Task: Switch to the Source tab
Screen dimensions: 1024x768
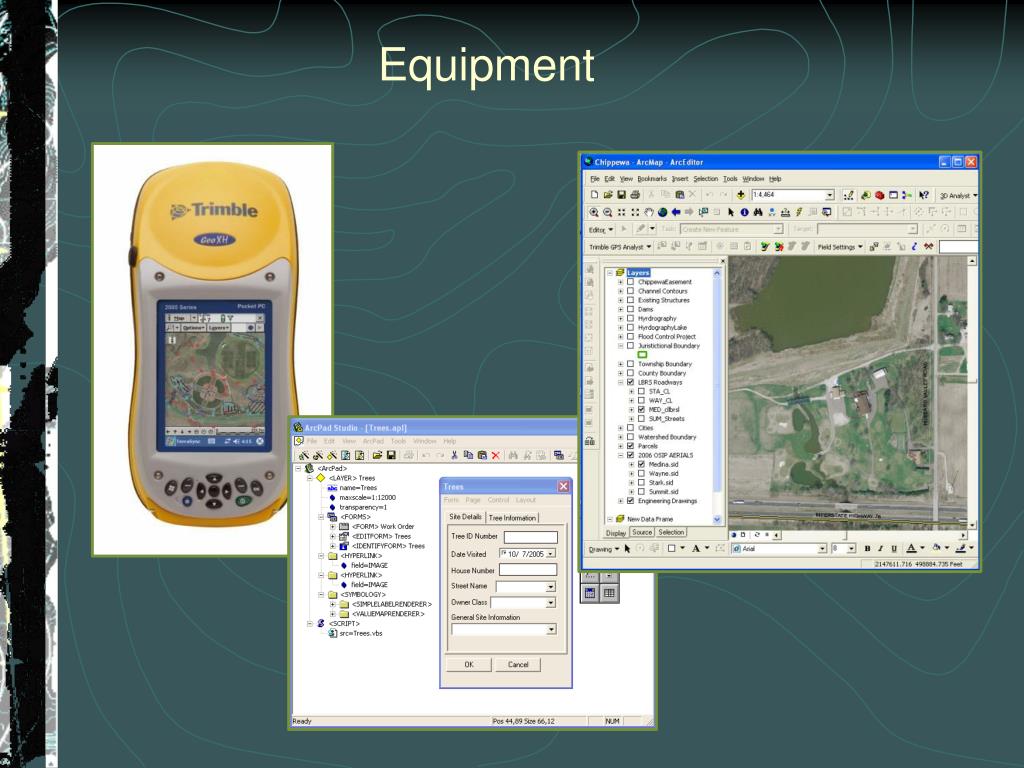Action: [641, 532]
